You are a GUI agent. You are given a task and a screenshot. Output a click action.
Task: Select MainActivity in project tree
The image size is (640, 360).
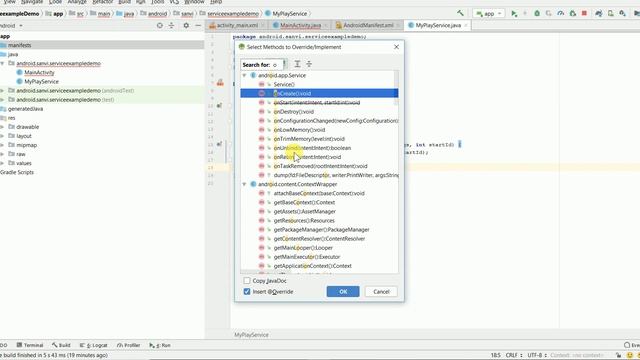point(39,73)
